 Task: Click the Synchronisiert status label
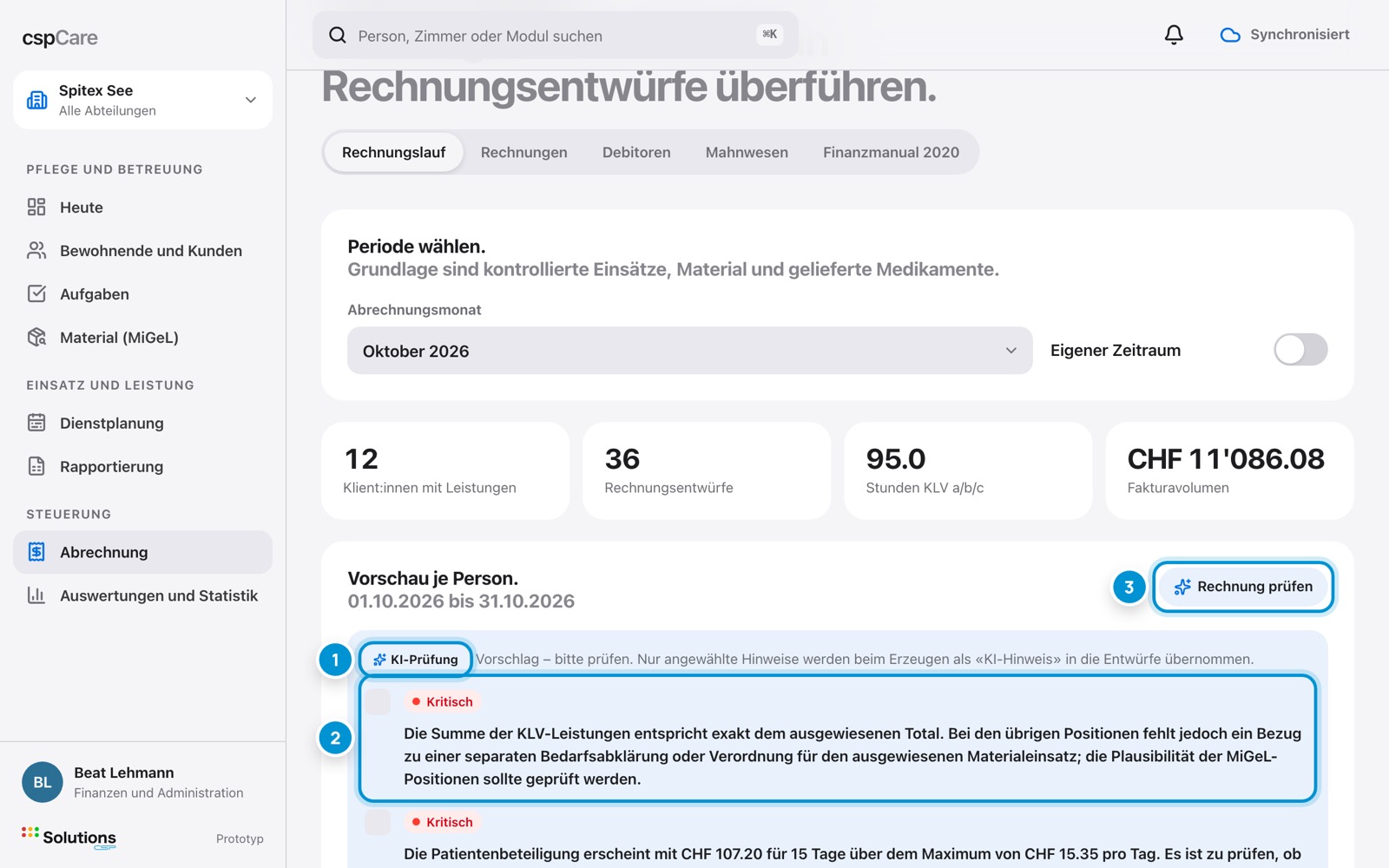tap(1300, 35)
